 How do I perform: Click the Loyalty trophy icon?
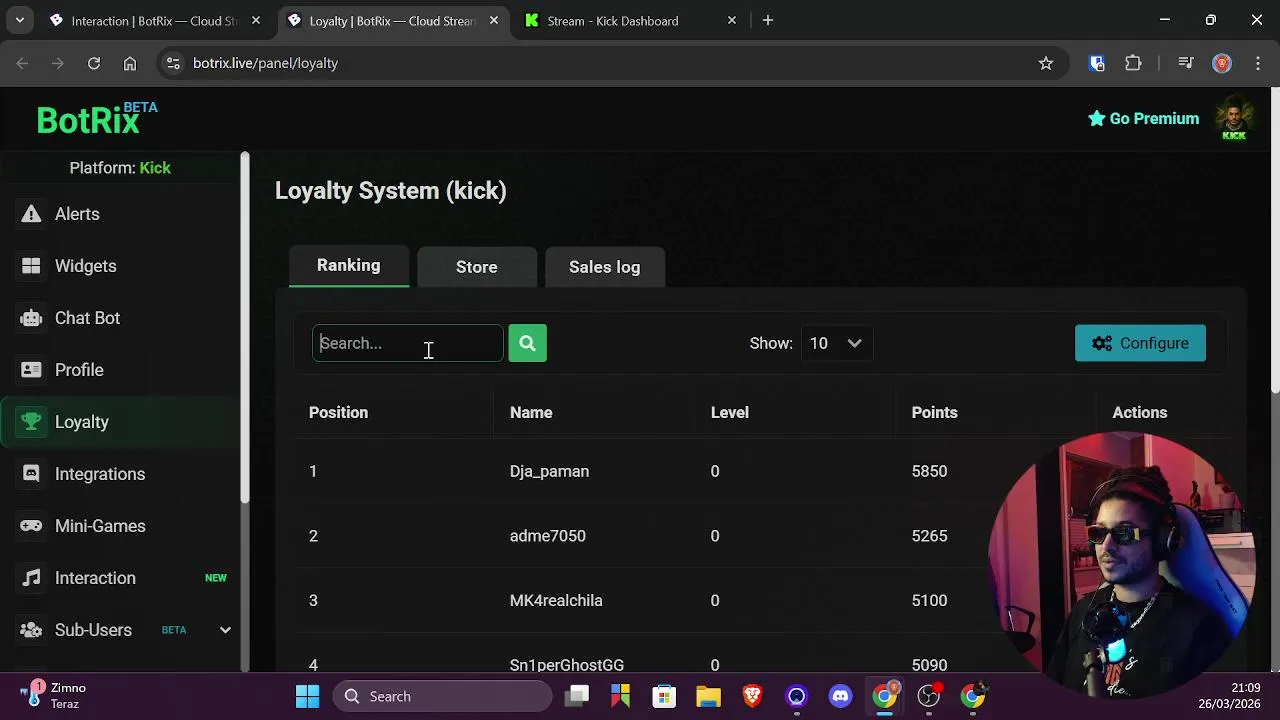click(31, 422)
